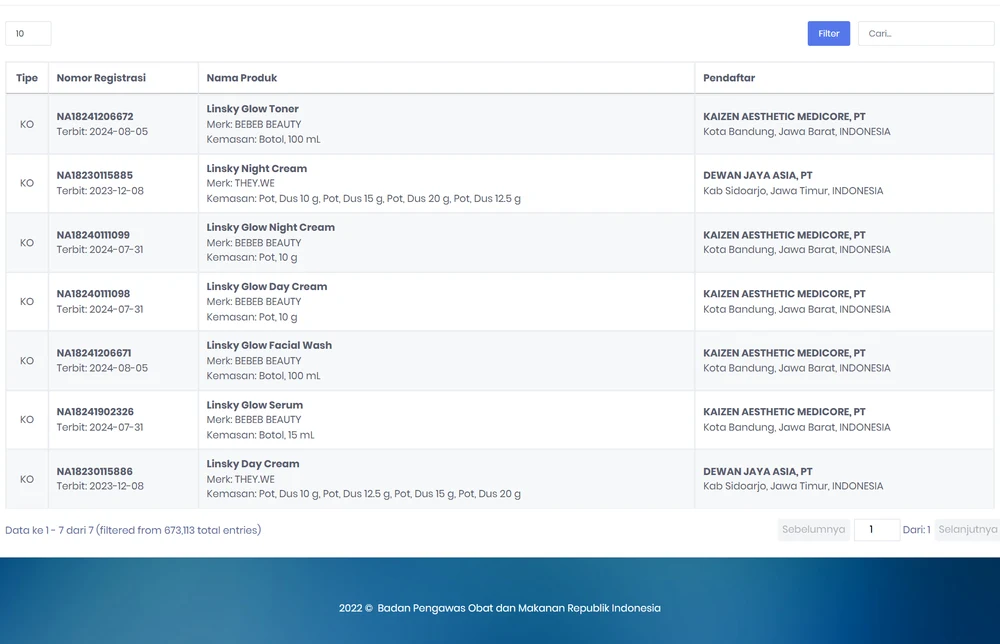Select registration number NA18241206672

click(x=95, y=117)
